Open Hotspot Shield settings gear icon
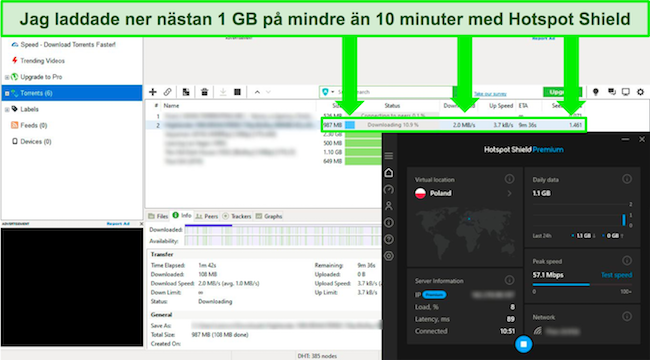This screenshot has width=650, height=360. tap(389, 256)
